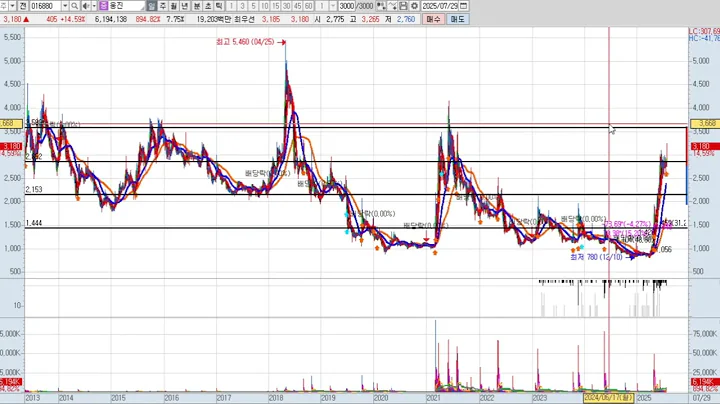Click the high price 3,265
The height and width of the screenshot is (404, 720).
370,19
